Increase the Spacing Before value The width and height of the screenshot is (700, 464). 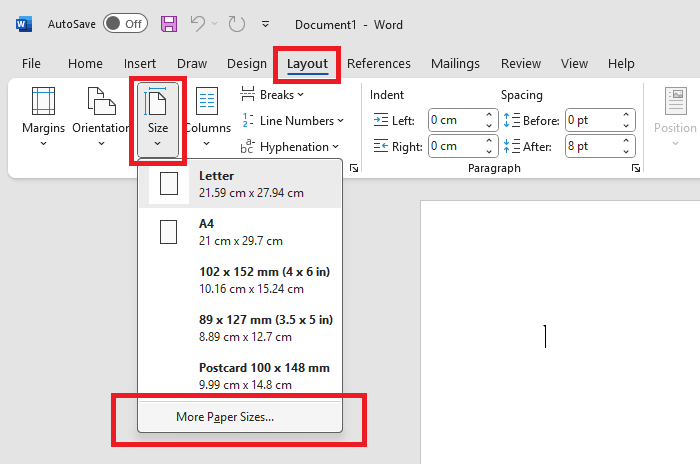coord(627,115)
